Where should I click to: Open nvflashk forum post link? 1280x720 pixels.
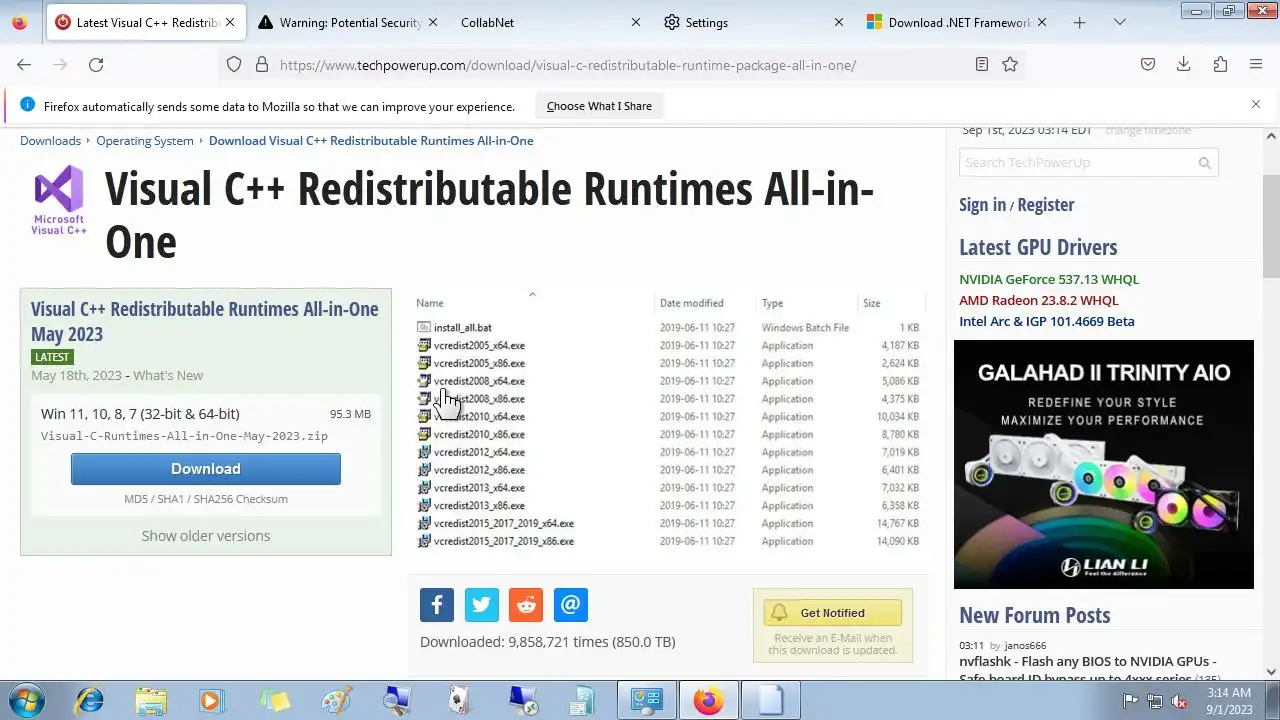click(1088, 670)
